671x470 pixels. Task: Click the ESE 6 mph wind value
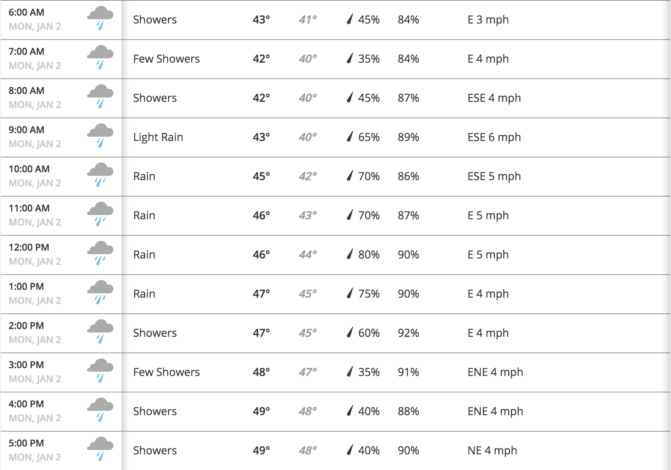tap(494, 137)
